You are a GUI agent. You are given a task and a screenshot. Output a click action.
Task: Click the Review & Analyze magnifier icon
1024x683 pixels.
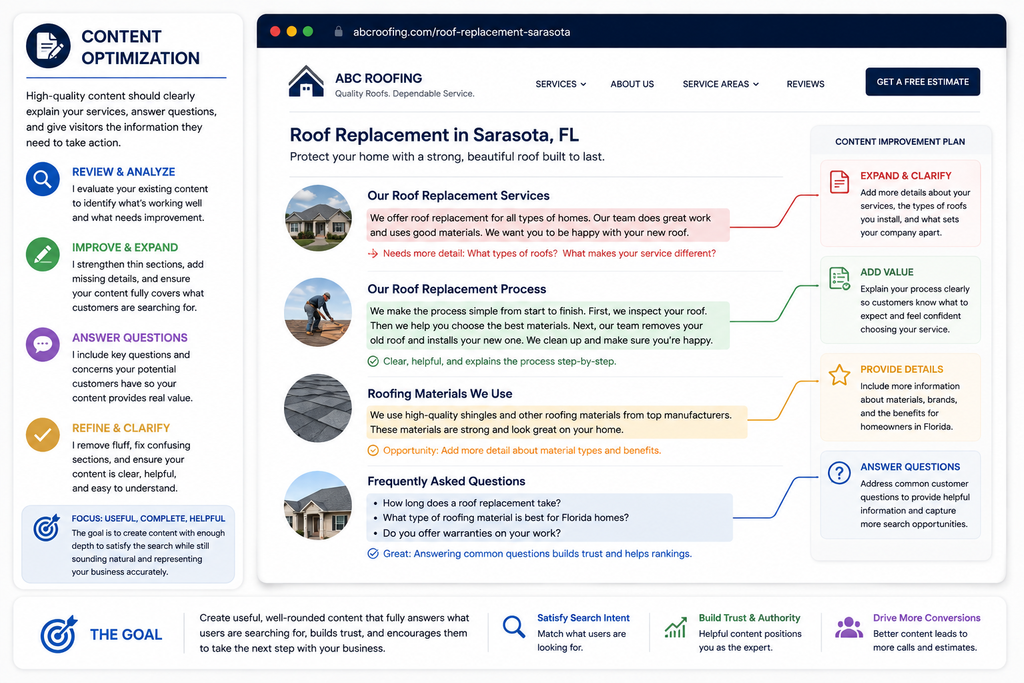pyautogui.click(x=42, y=179)
